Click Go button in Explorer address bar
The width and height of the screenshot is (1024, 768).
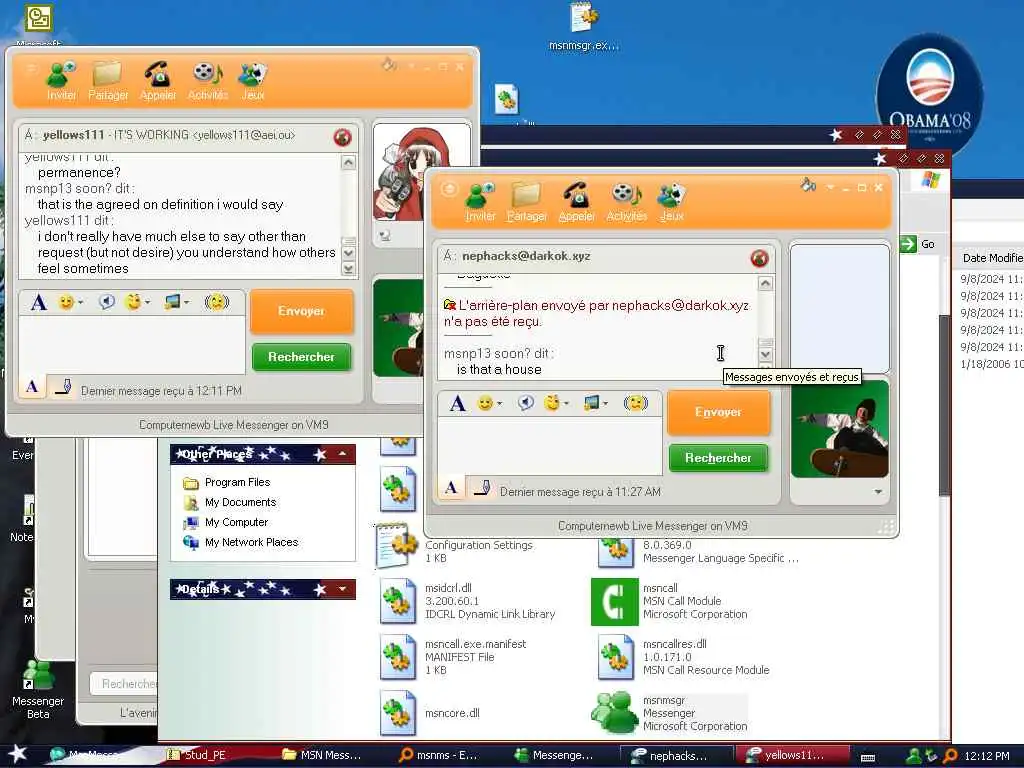tap(918, 244)
